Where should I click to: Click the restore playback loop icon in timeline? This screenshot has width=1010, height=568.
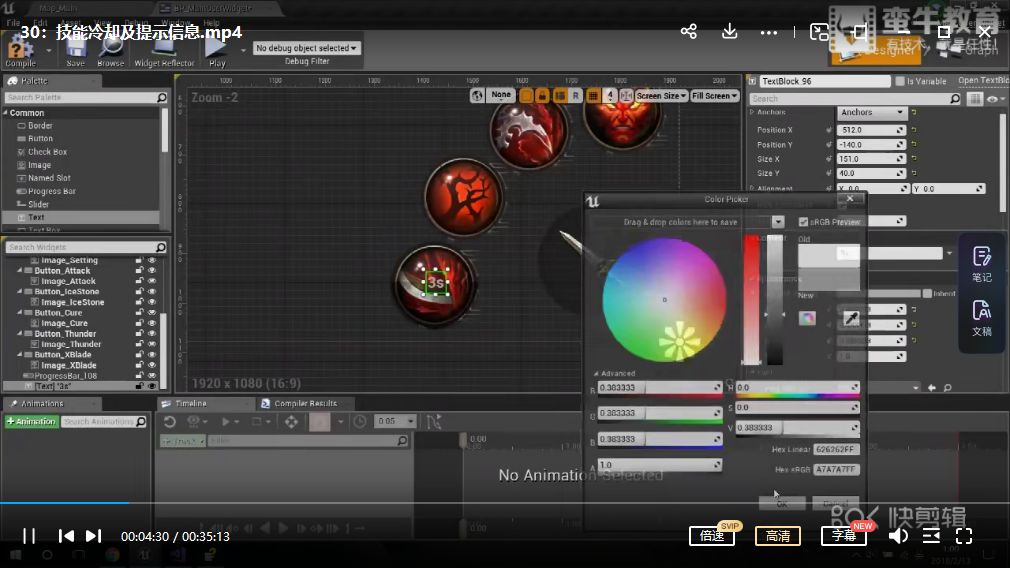[169, 422]
